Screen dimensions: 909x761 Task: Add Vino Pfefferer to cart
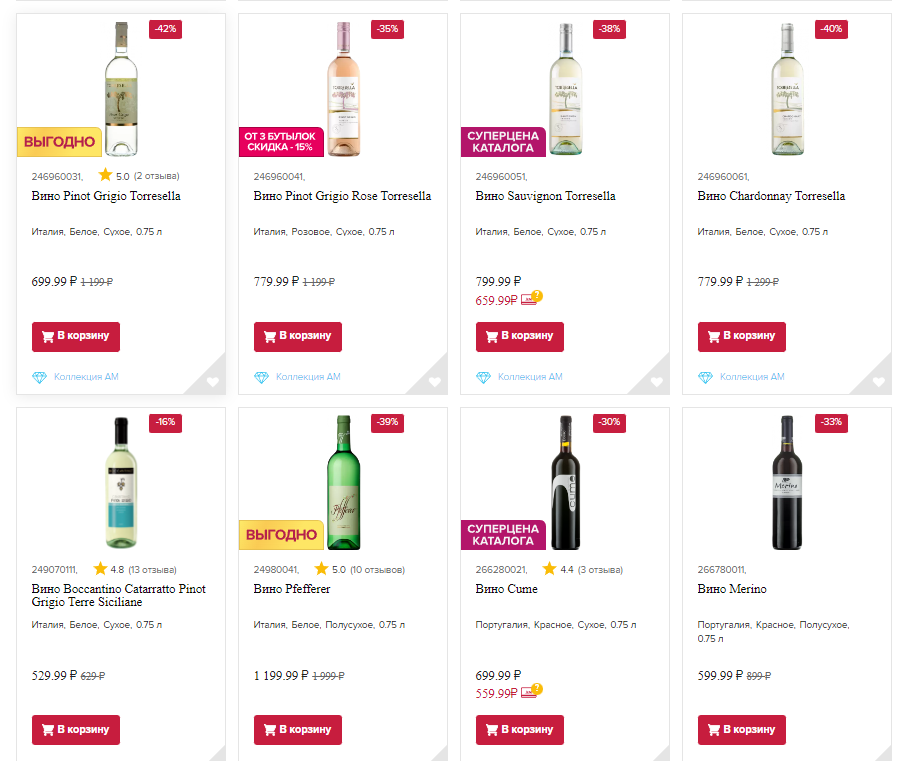pyautogui.click(x=298, y=729)
